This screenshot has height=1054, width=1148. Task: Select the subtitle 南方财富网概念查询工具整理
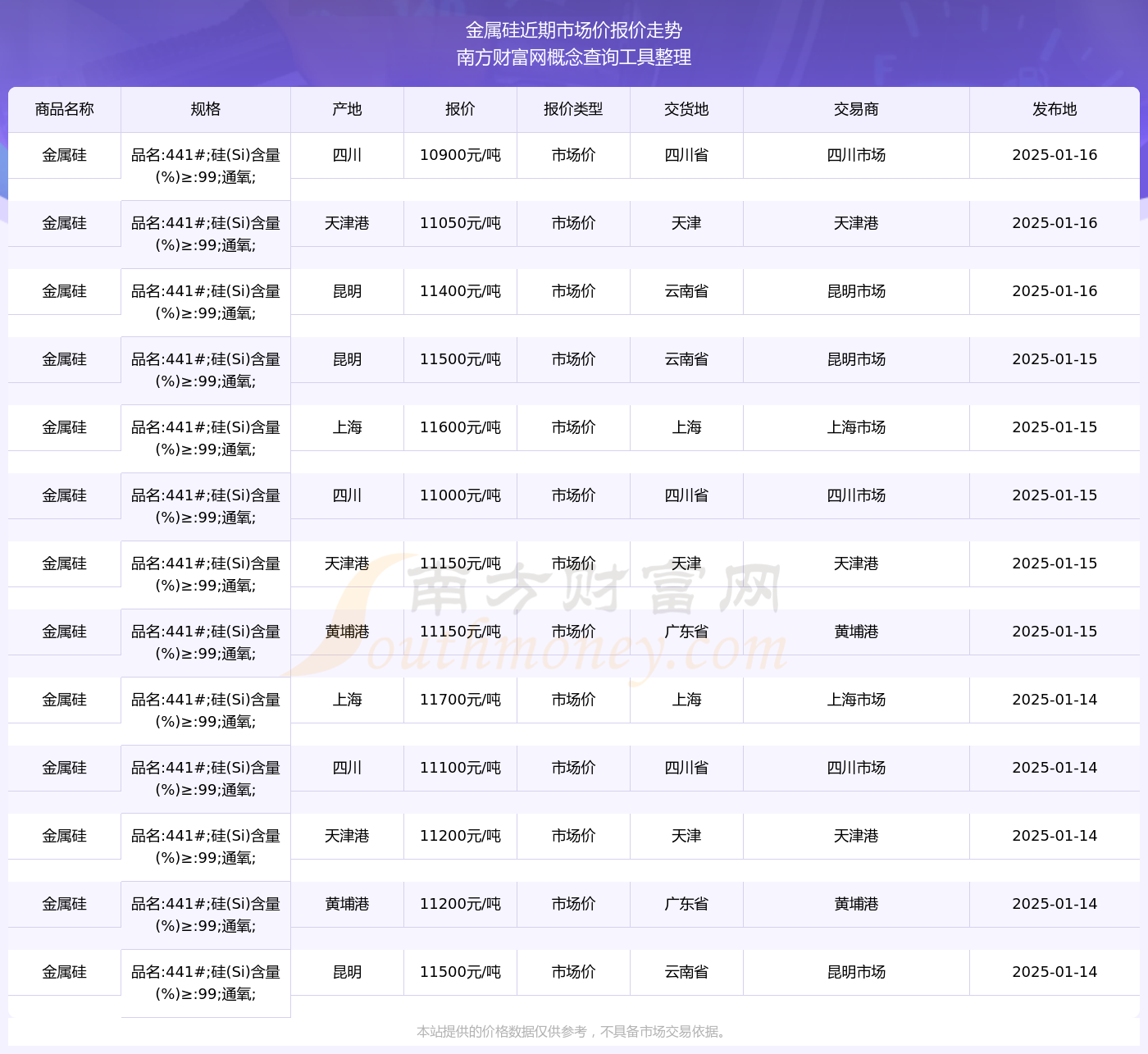(x=574, y=57)
